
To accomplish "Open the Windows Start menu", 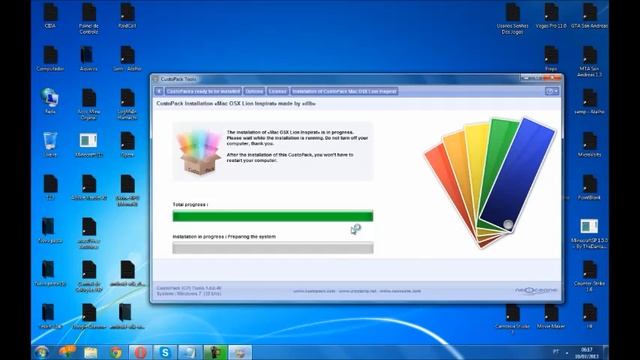I will [42, 352].
